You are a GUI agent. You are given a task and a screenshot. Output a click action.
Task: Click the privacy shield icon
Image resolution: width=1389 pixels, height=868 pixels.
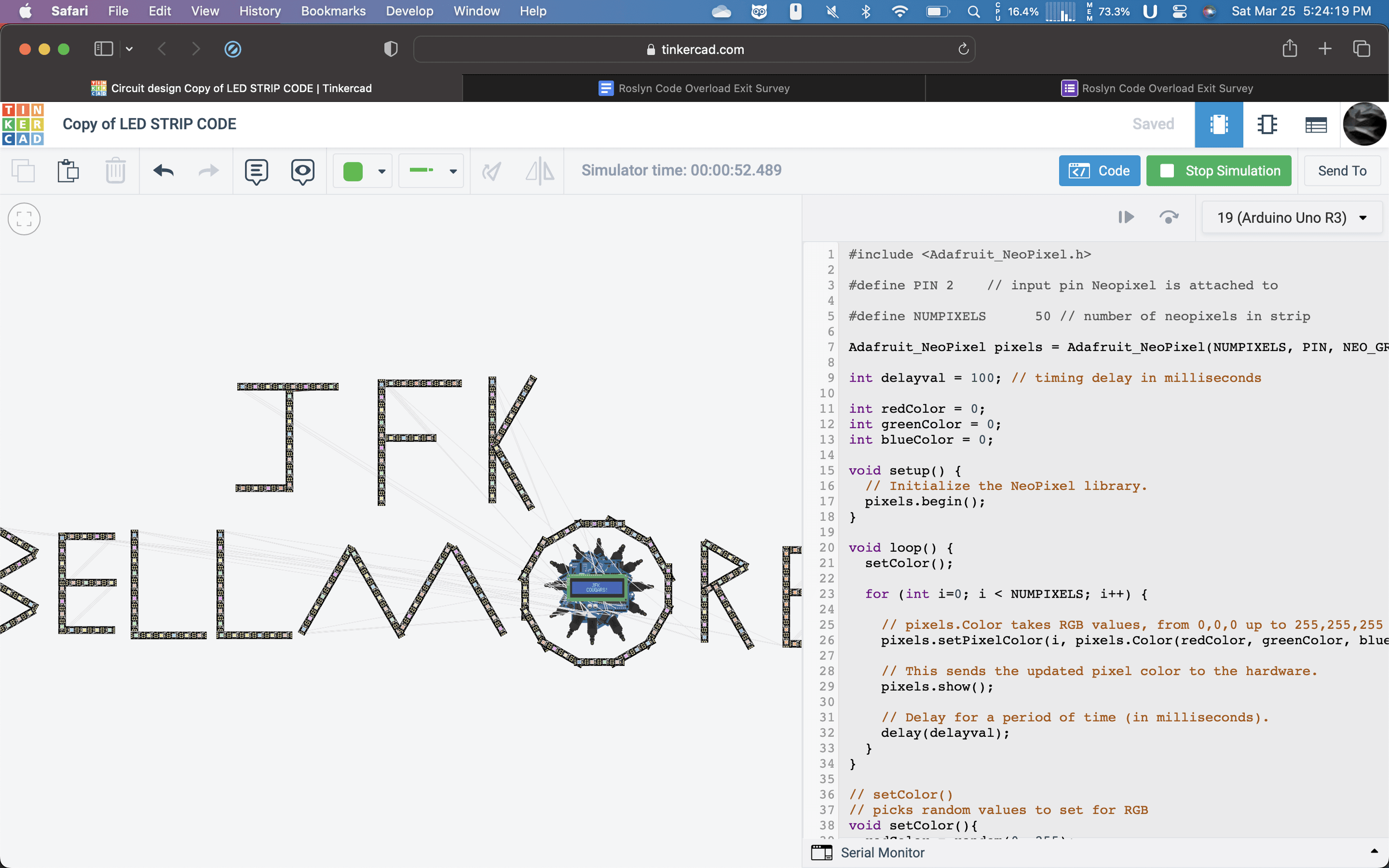point(390,49)
